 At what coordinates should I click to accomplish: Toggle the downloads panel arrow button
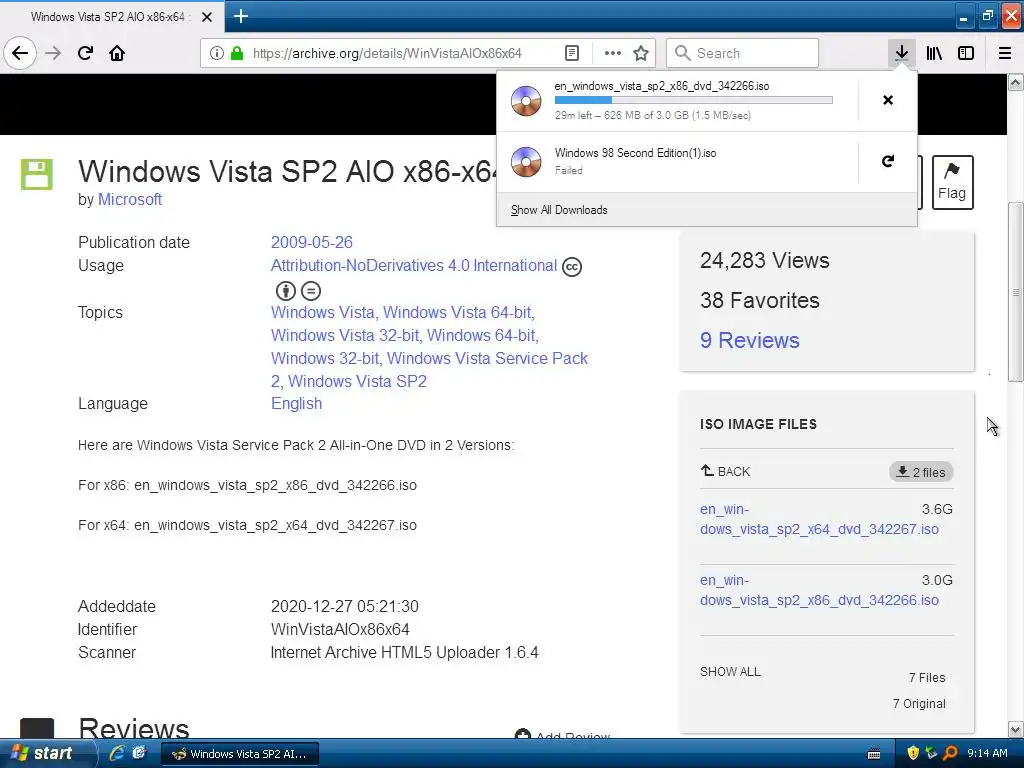point(901,53)
